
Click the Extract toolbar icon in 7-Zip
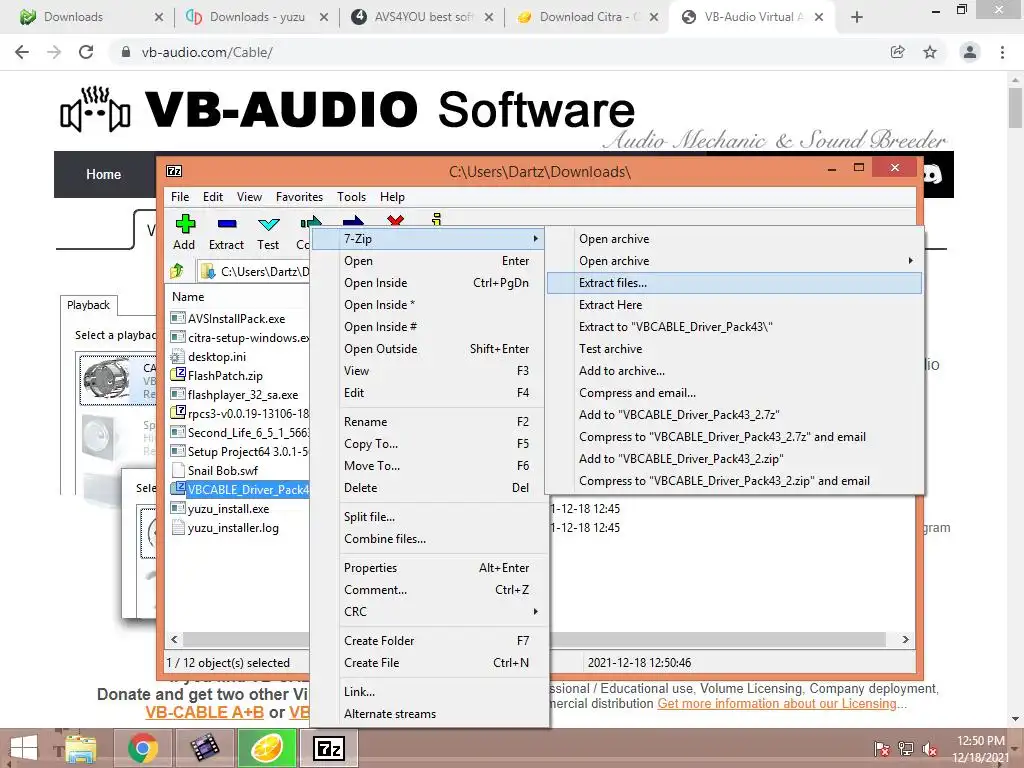pos(226,232)
